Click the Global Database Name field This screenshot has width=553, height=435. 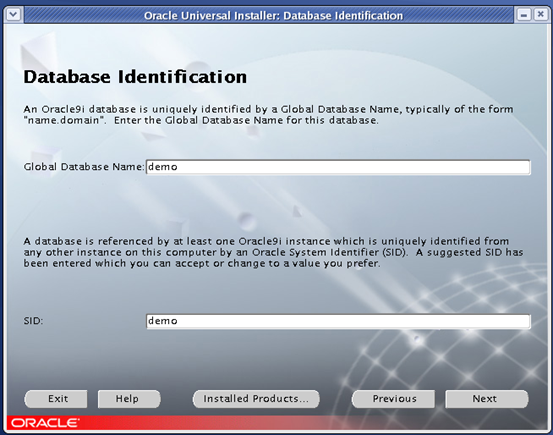click(338, 167)
